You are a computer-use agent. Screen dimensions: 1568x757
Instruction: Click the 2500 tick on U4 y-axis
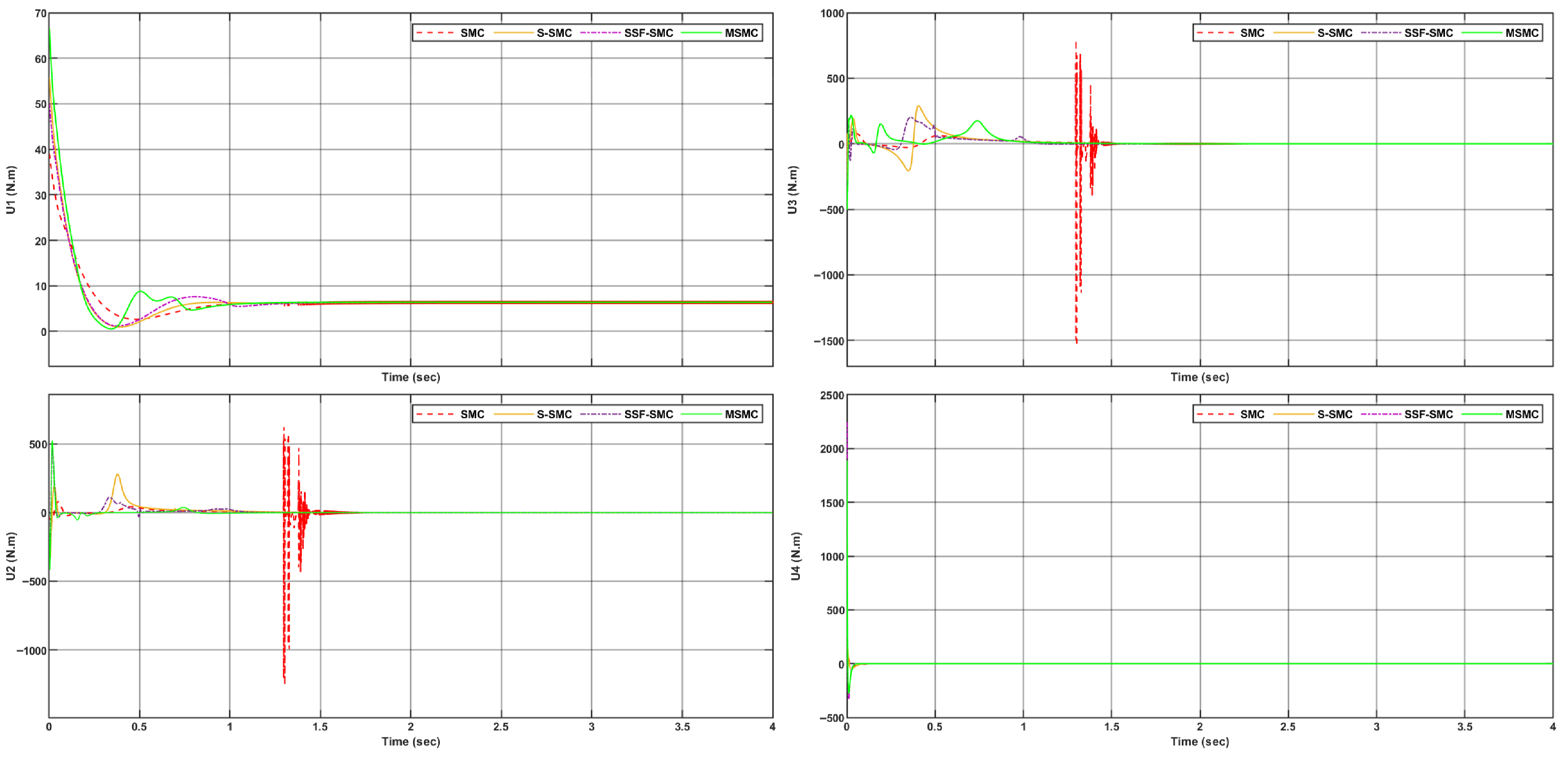pyautogui.click(x=831, y=396)
